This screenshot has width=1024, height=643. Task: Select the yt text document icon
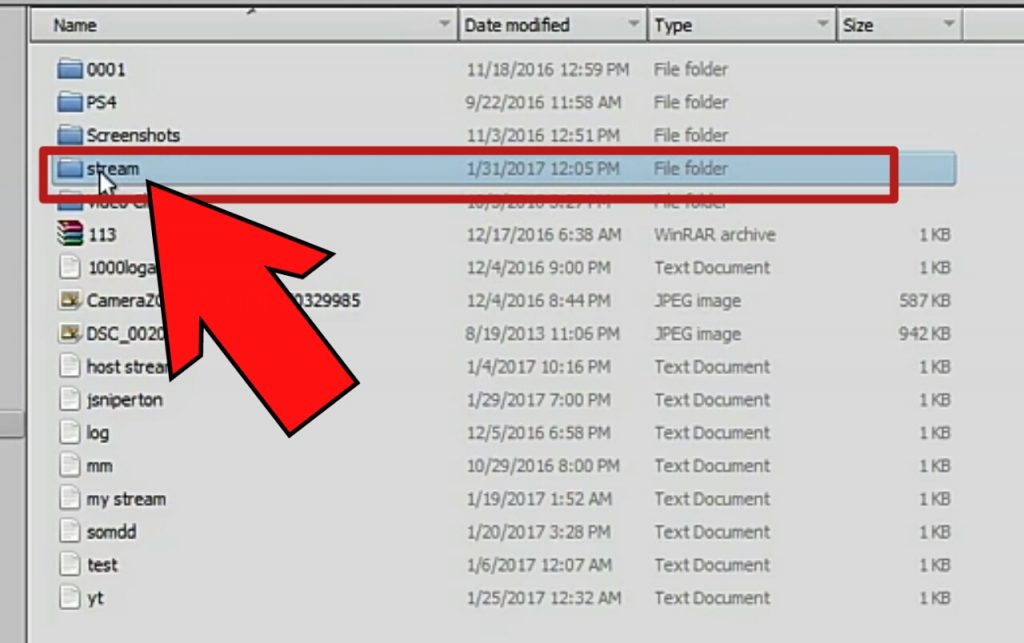[x=69, y=598]
